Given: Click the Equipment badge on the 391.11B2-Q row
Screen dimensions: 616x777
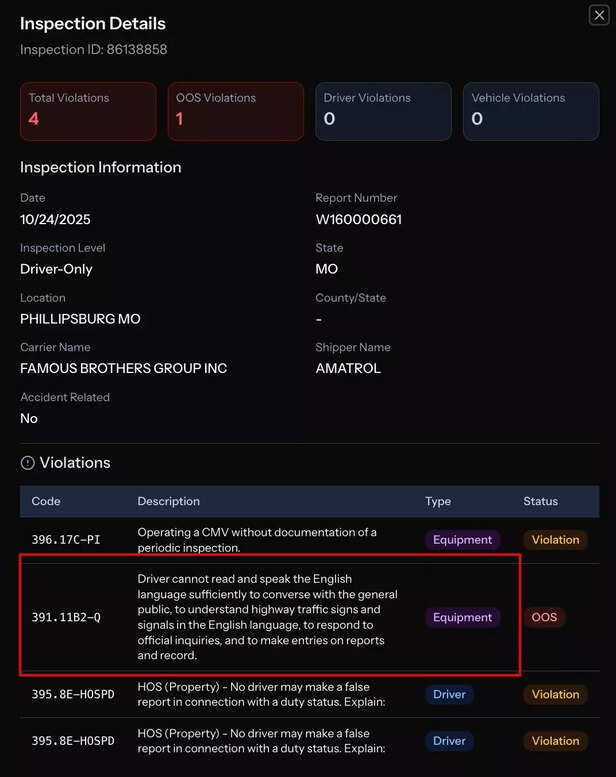Looking at the screenshot, I should pyautogui.click(x=462, y=618).
